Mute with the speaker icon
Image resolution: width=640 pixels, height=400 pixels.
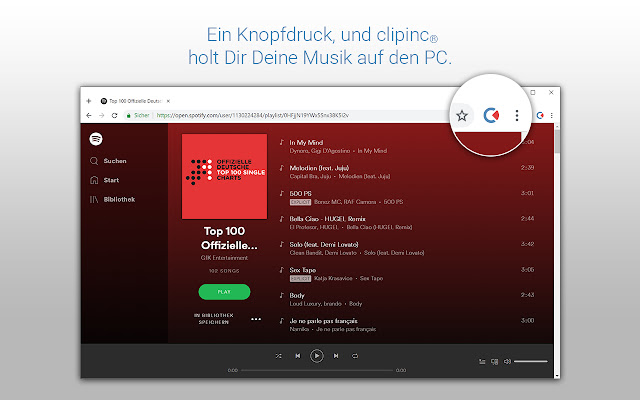point(507,361)
